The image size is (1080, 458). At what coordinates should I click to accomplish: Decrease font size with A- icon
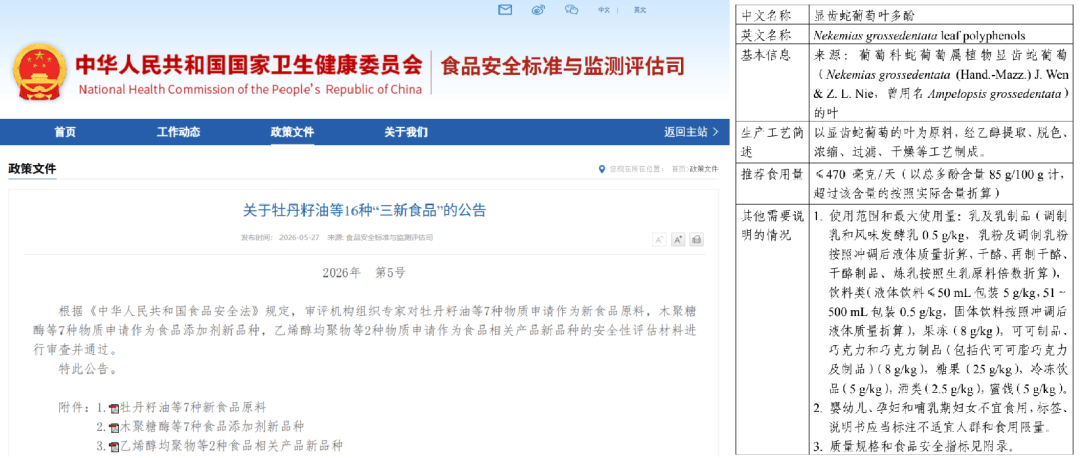pos(659,240)
